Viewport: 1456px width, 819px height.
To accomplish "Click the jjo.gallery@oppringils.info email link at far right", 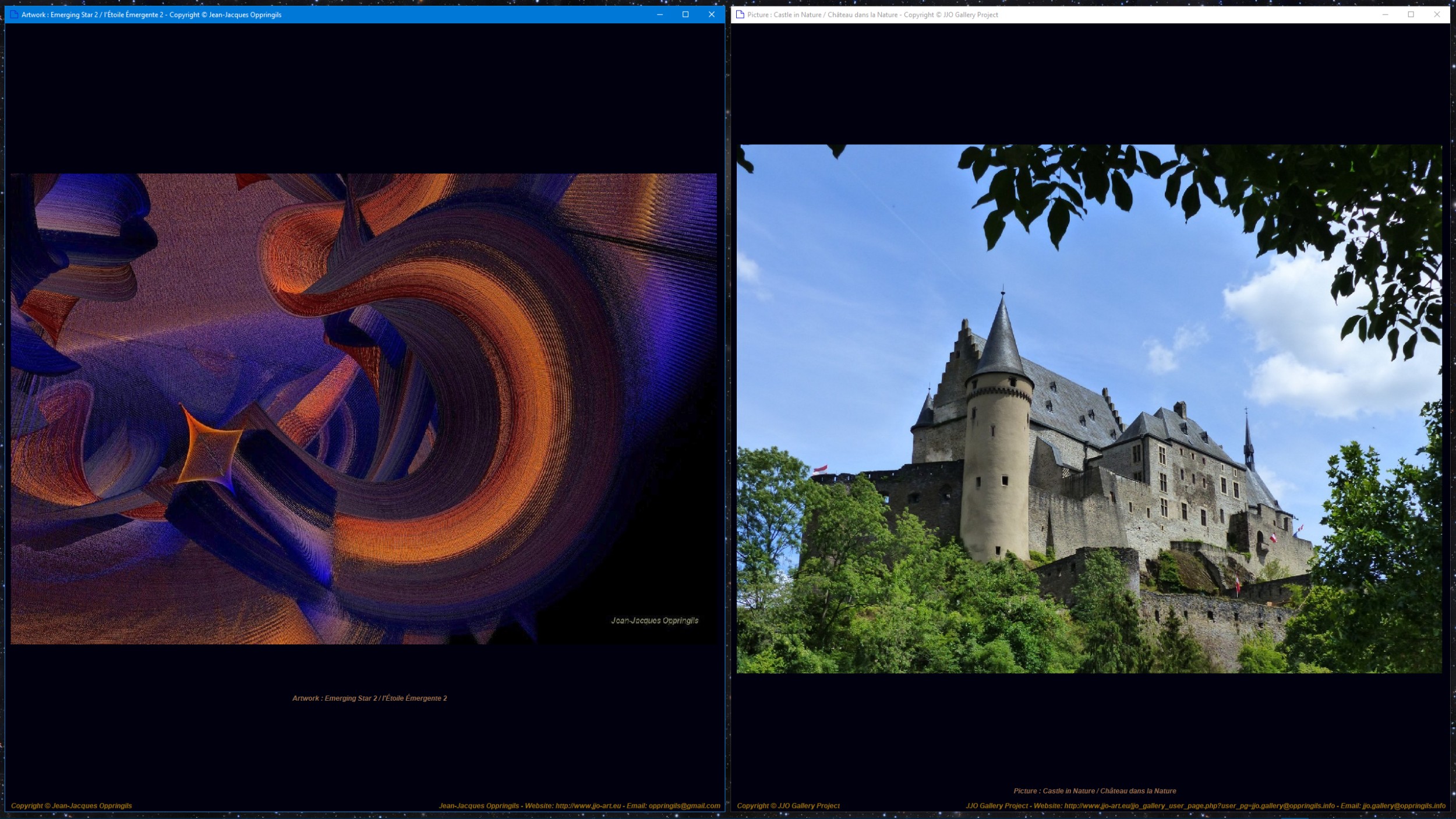I will click(1404, 806).
